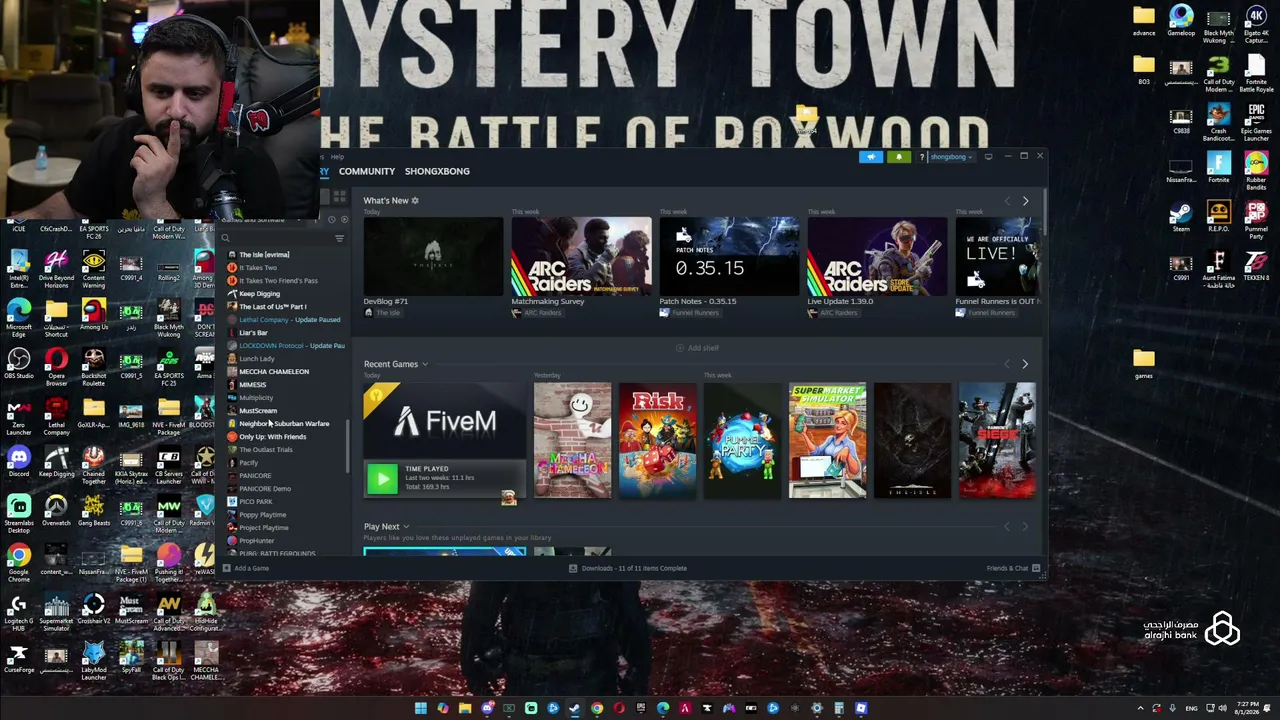This screenshot has height=720, width=1280.
Task: Select Supermarket Simulator cover in Recent Games
Action: (827, 440)
